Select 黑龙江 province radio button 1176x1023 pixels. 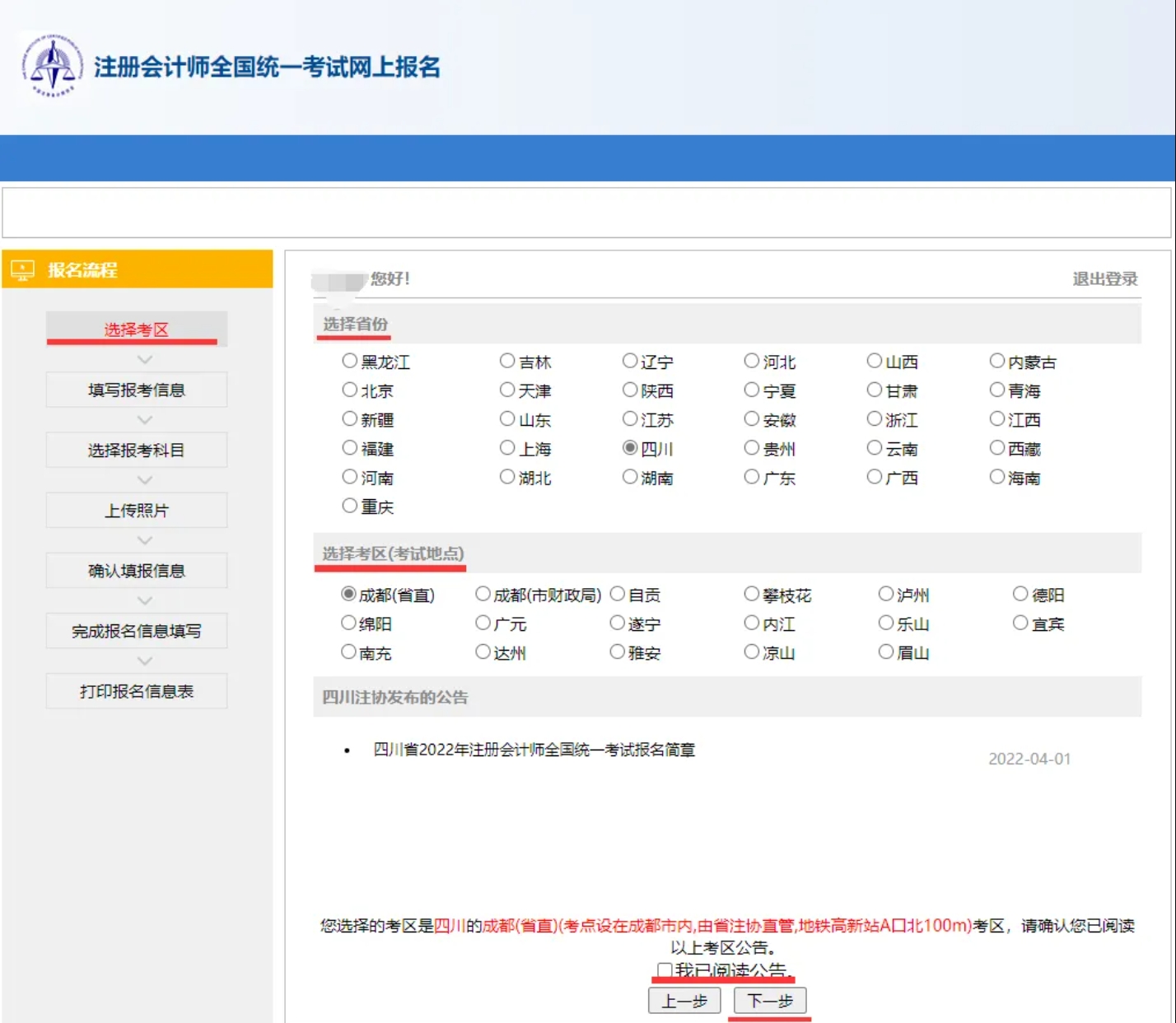pyautogui.click(x=350, y=361)
